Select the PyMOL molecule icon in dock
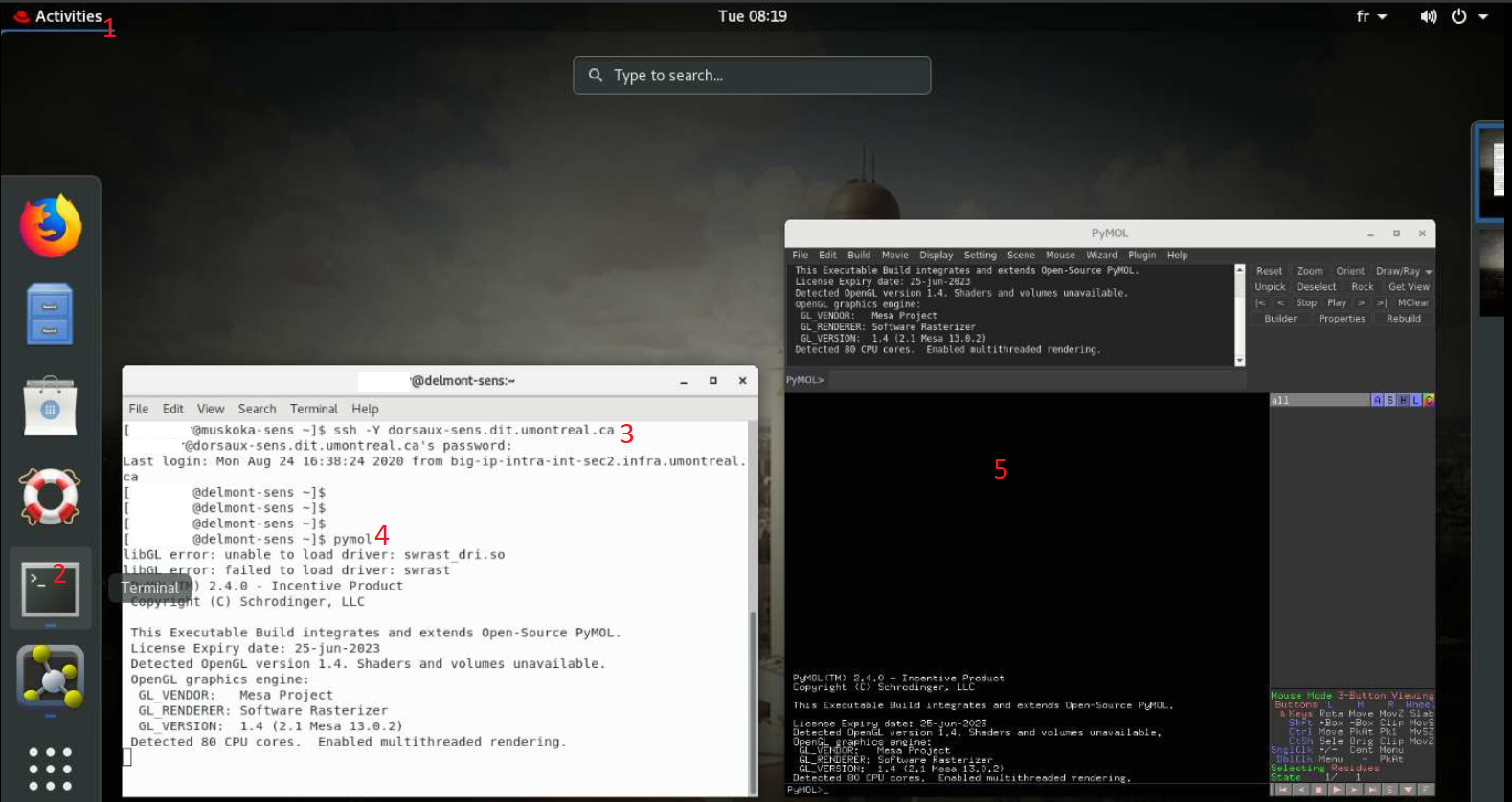Viewport: 1512px width, 802px height. point(50,677)
